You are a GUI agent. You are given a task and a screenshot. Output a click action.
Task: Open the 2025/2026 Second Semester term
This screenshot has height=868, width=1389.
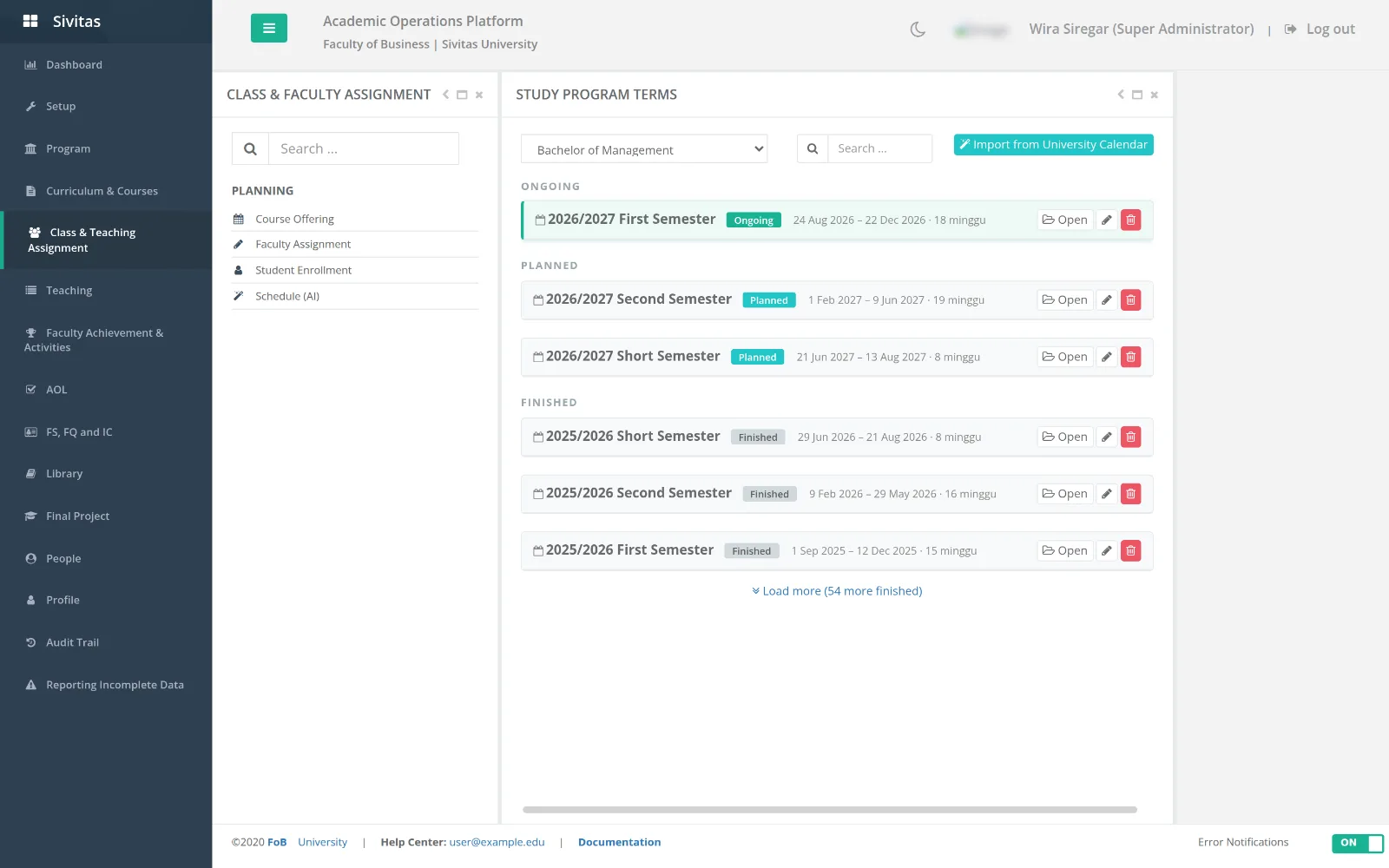pos(1064,494)
